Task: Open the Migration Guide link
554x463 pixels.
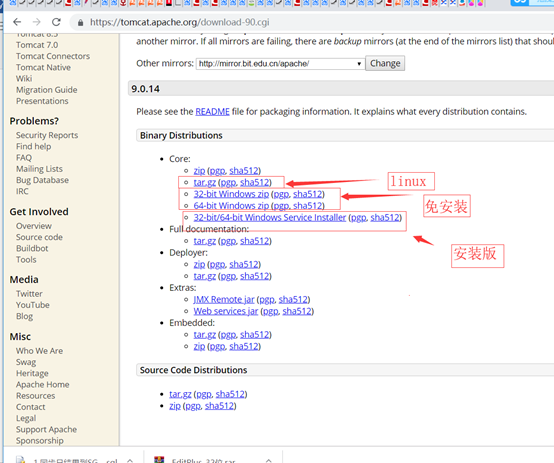Action: [46, 90]
